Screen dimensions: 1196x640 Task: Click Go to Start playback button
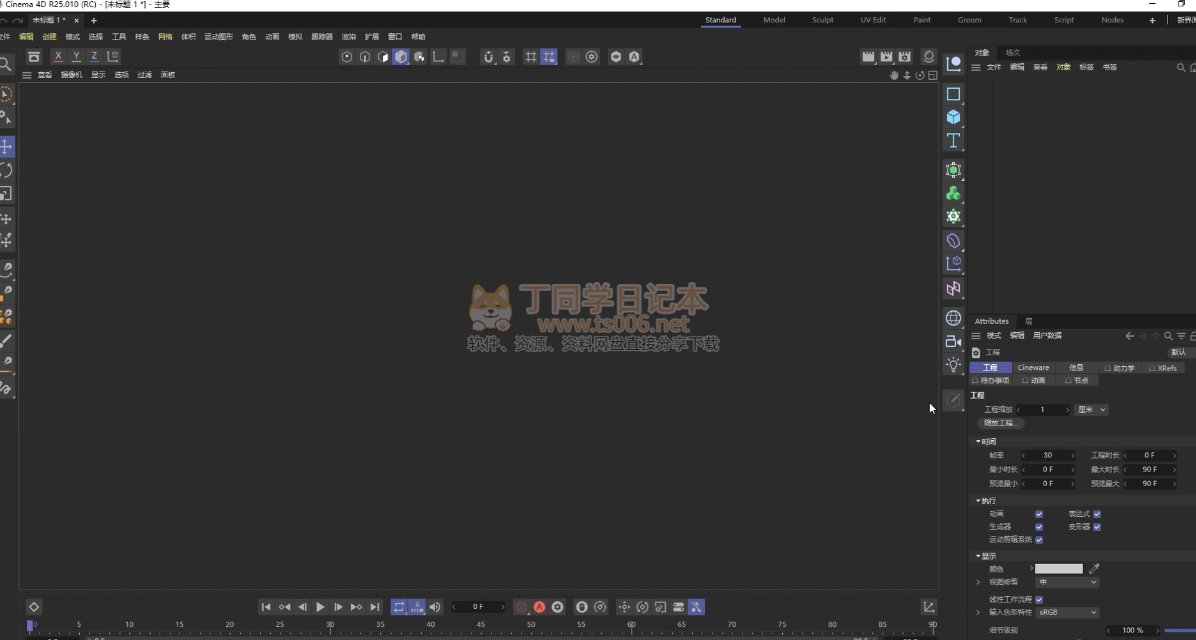tap(265, 607)
